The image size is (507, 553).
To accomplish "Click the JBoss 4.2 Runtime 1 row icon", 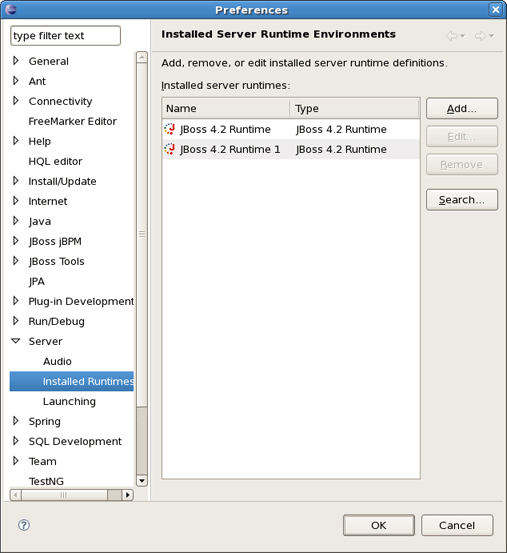I will [x=170, y=149].
